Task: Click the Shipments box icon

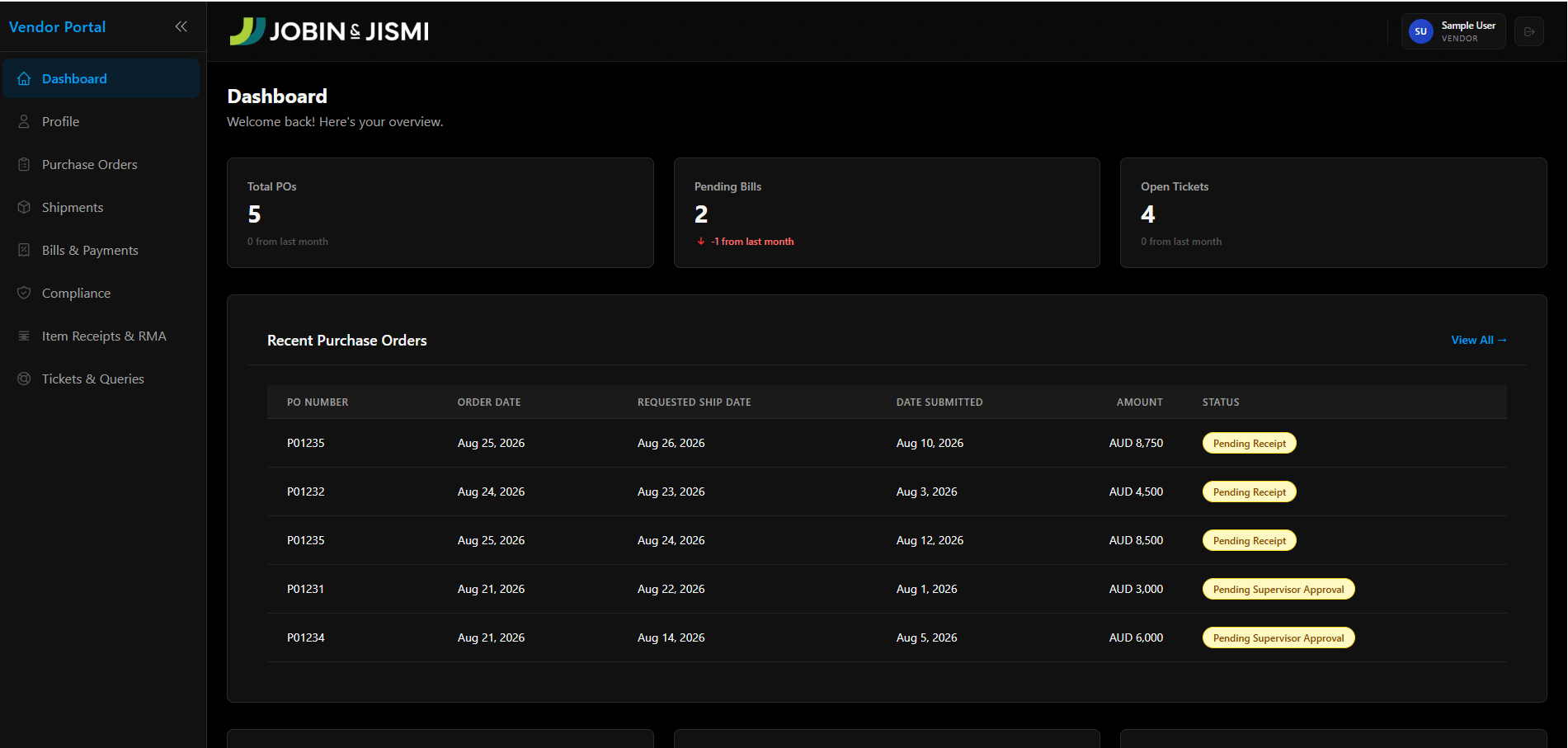Action: coord(24,208)
